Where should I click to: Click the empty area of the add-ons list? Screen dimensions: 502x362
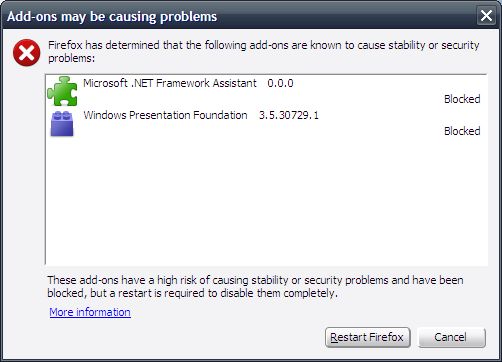coord(266,202)
